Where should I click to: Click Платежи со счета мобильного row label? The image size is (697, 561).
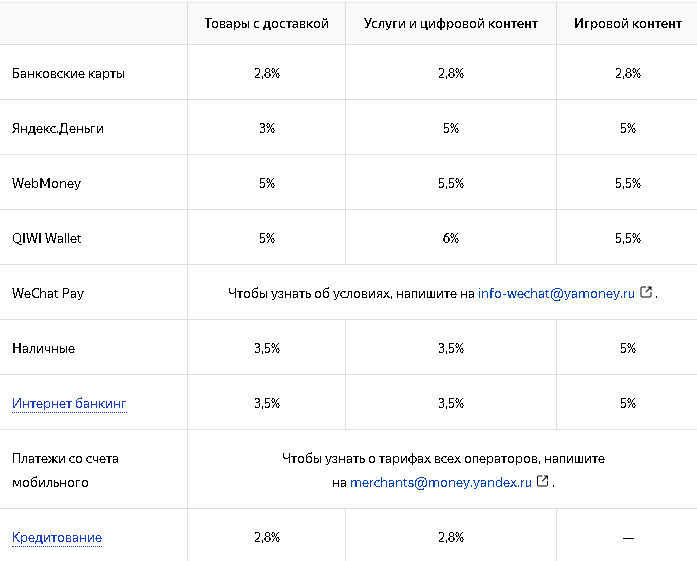click(65, 470)
